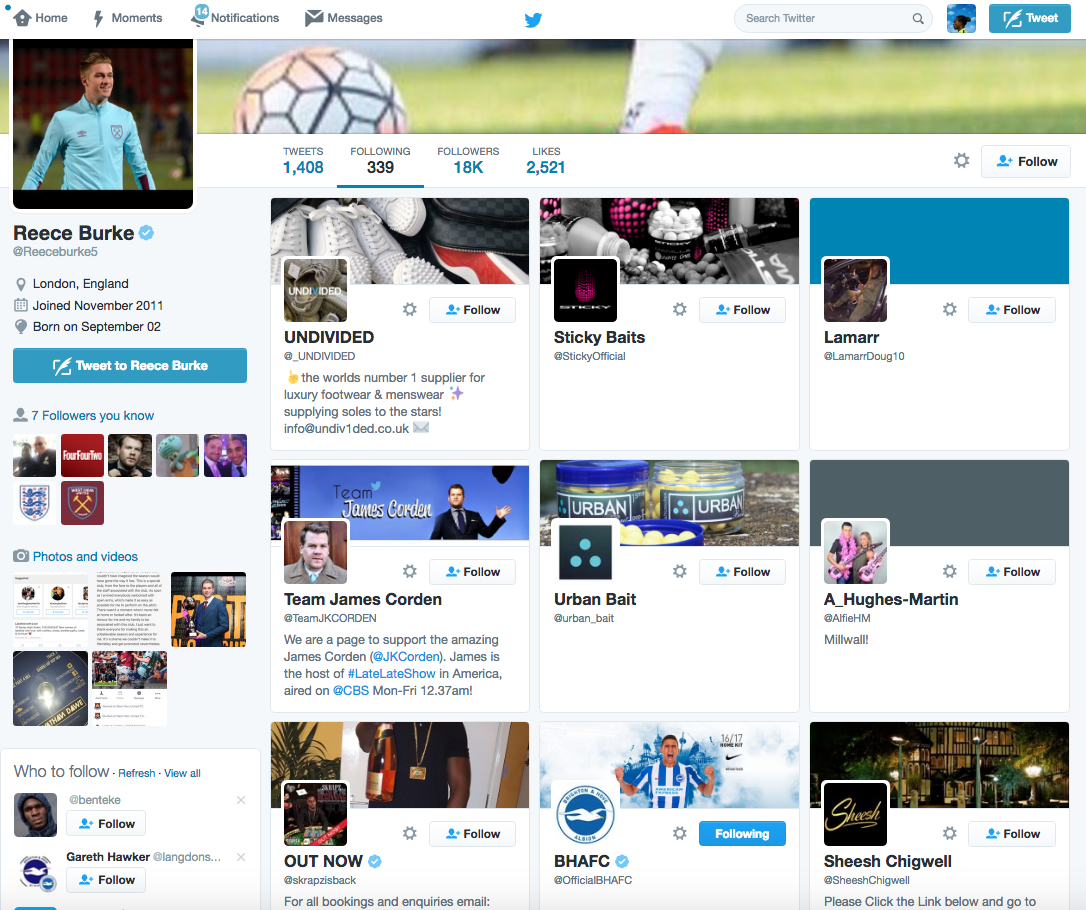
Task: Compose a new Tweet
Action: 1029,19
